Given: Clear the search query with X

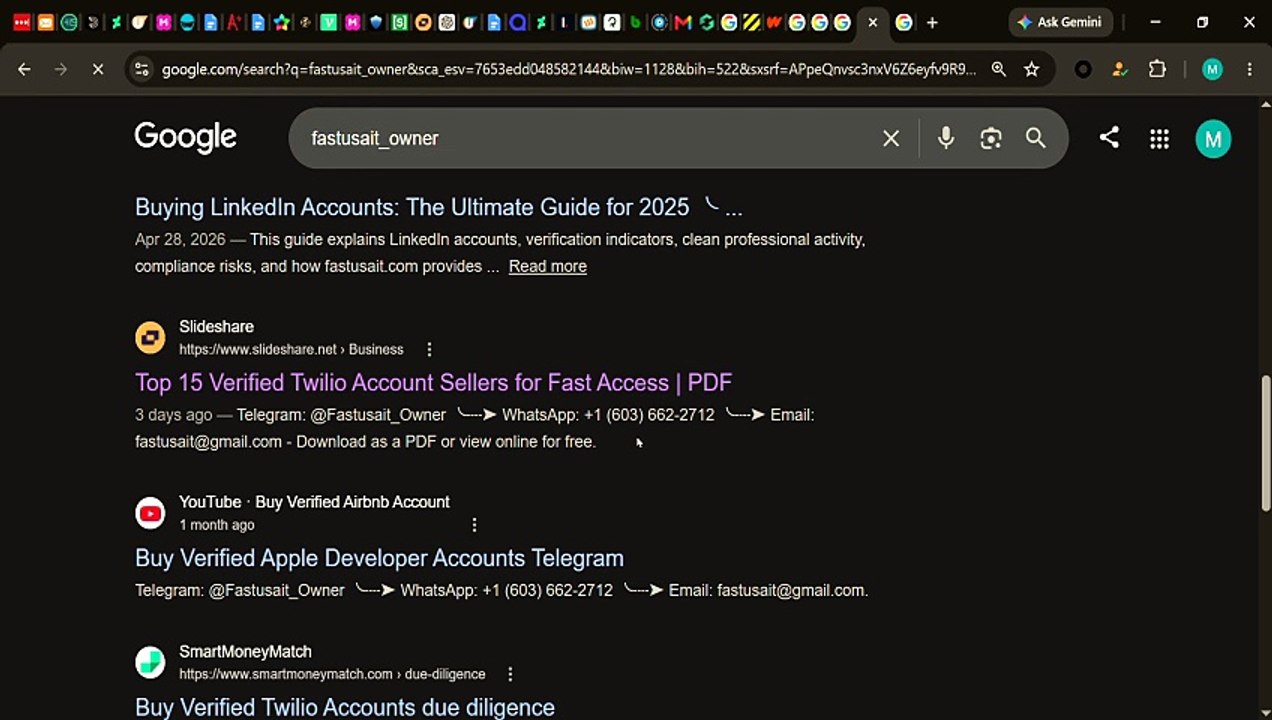Looking at the screenshot, I should [891, 138].
